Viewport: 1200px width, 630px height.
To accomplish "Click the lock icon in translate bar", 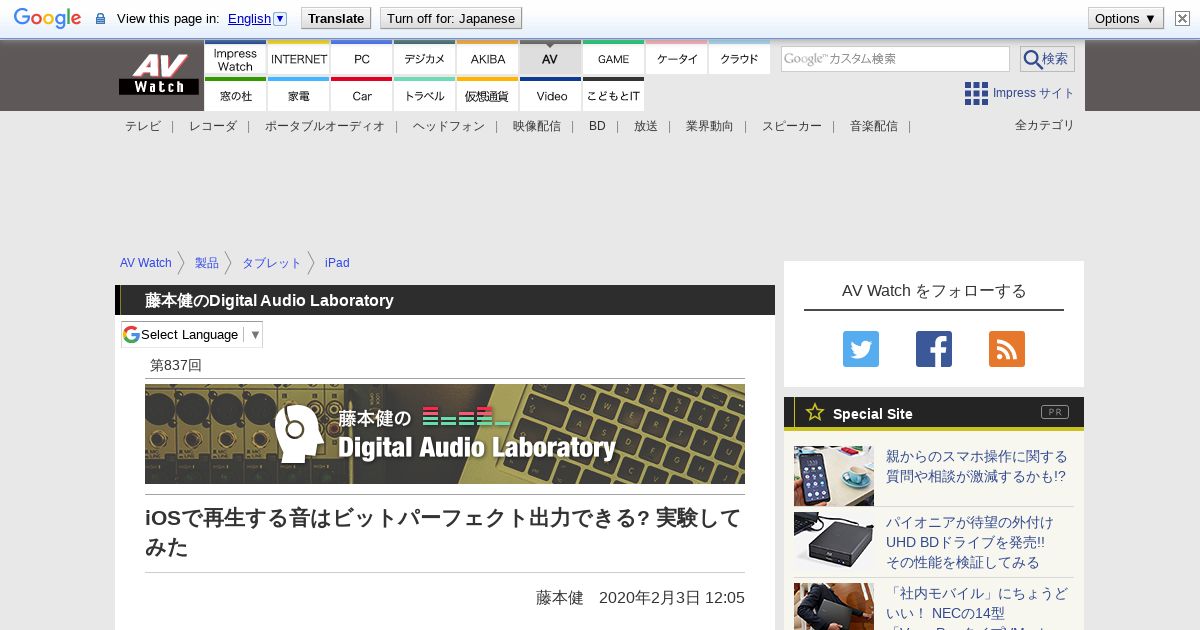I will 100,19.
